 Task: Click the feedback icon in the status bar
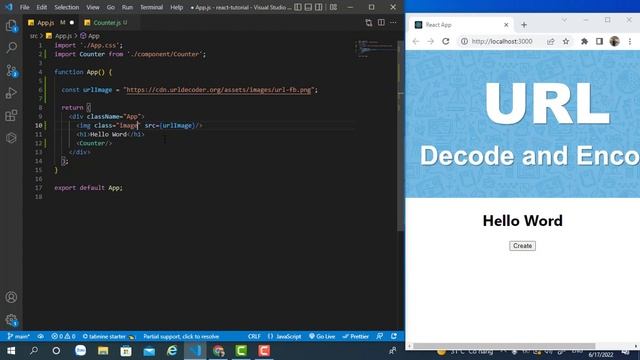[x=380, y=336]
